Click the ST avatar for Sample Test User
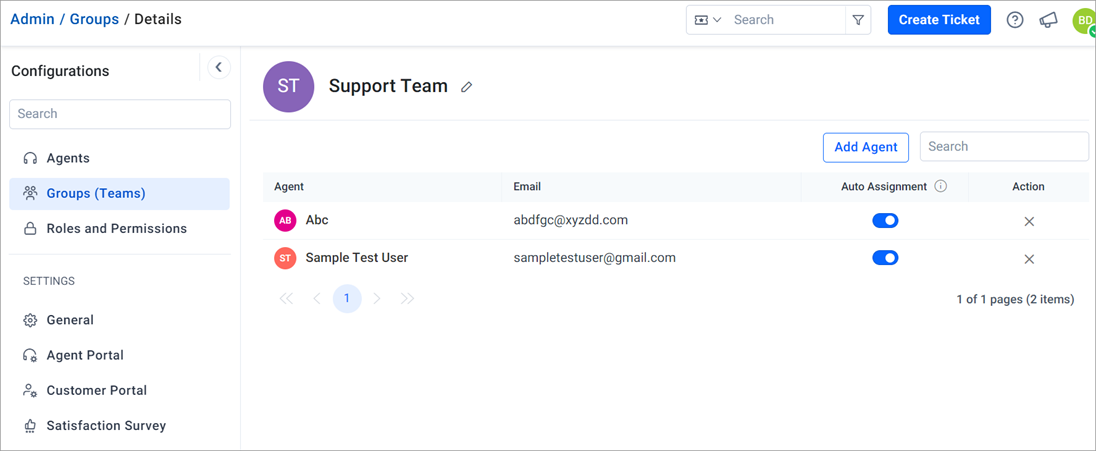The width and height of the screenshot is (1096, 451). (285, 258)
